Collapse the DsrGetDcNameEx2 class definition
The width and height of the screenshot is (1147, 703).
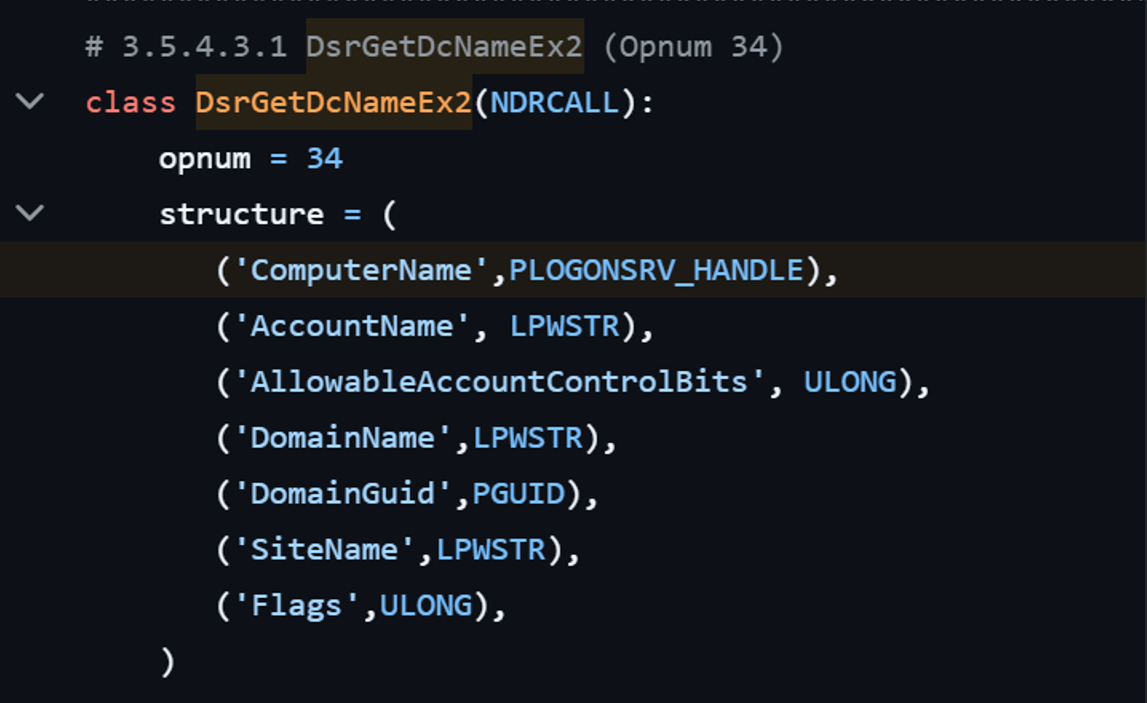coord(31,101)
